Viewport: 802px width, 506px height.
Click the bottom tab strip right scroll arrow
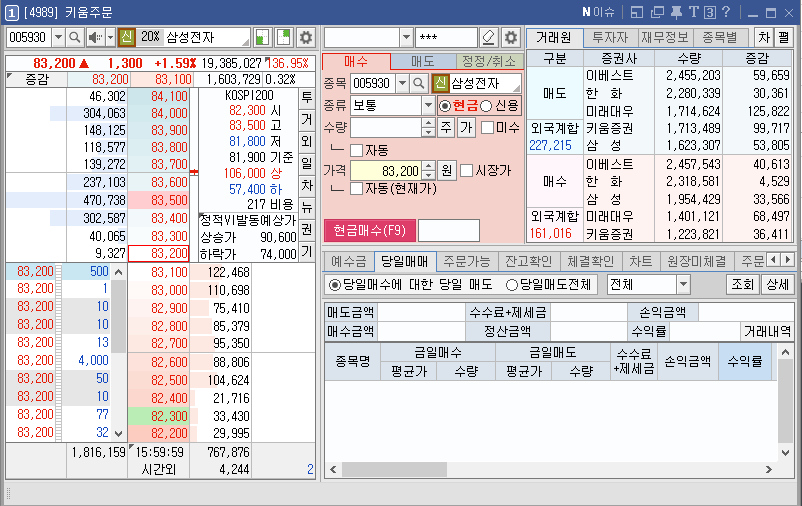click(x=788, y=260)
